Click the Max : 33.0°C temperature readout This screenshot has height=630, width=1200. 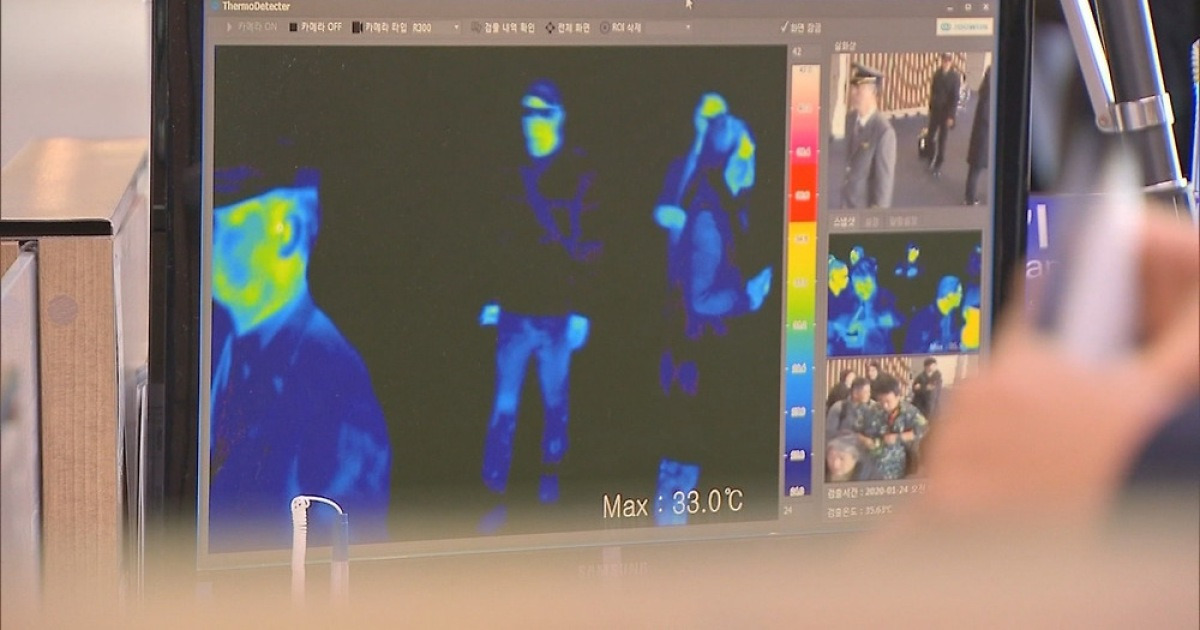pos(672,504)
